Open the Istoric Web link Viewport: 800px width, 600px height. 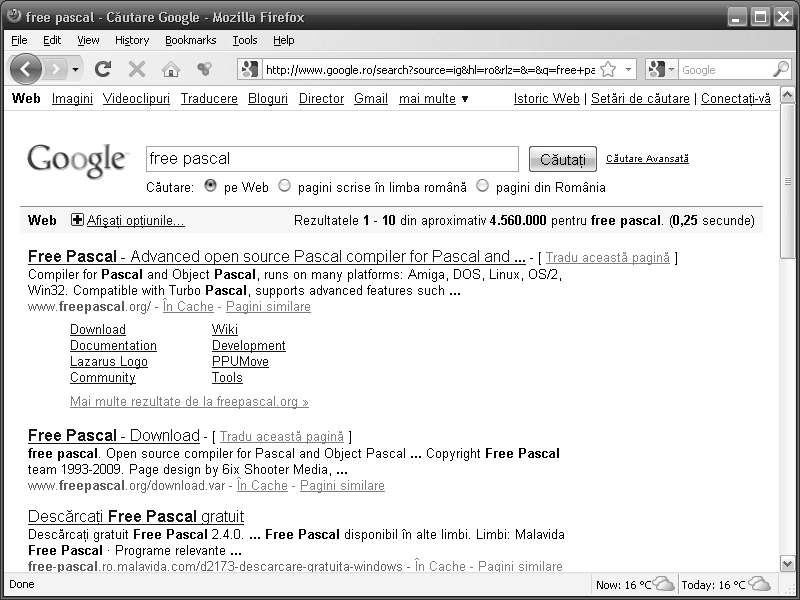click(546, 98)
